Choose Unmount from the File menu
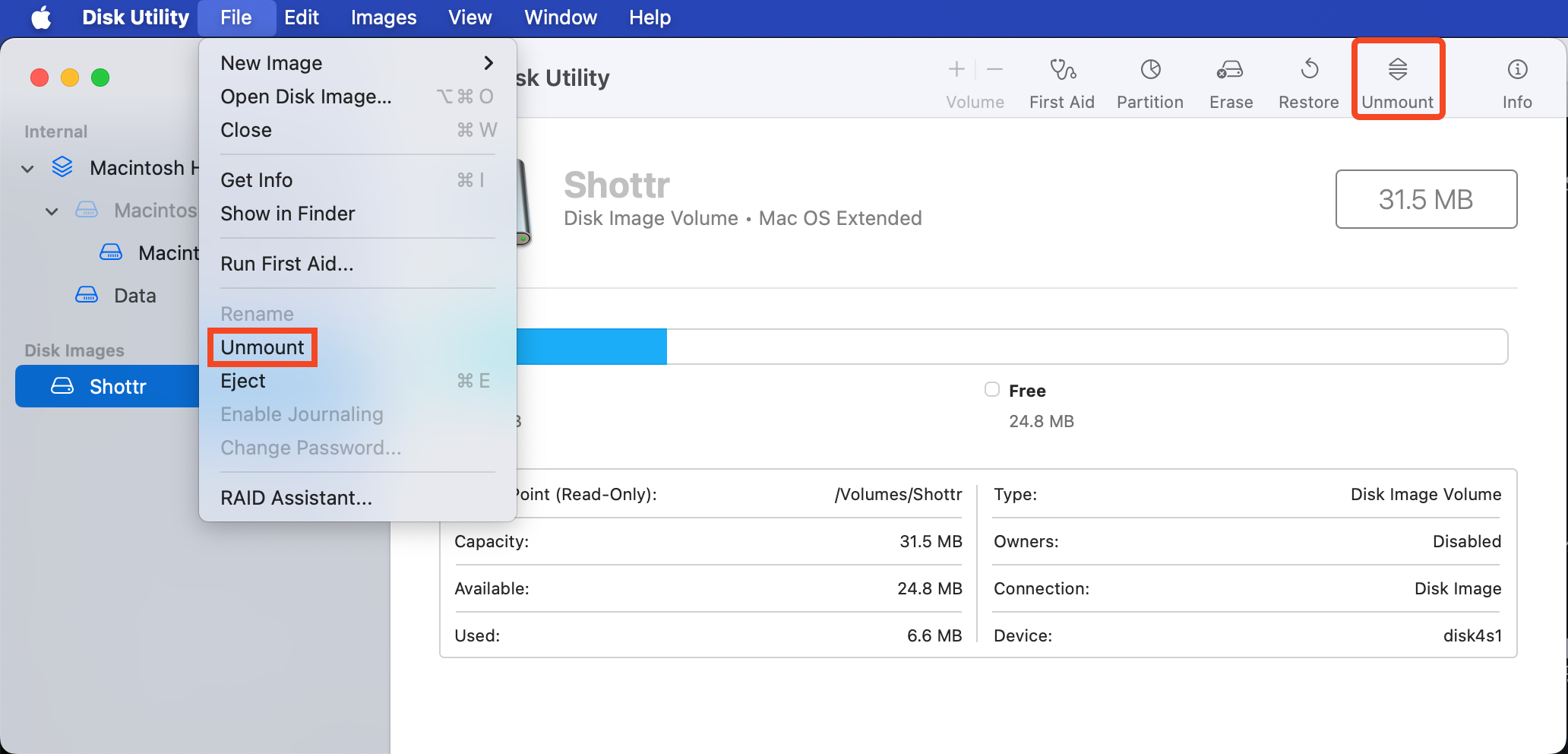Screen dimensions: 1568x754 click(357, 347)
